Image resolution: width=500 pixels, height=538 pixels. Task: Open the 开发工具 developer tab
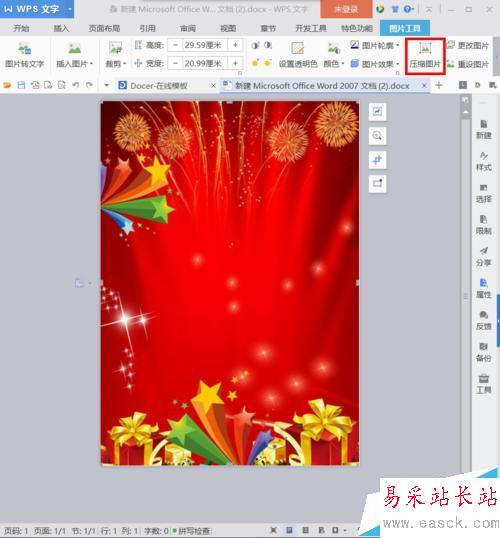(311, 28)
